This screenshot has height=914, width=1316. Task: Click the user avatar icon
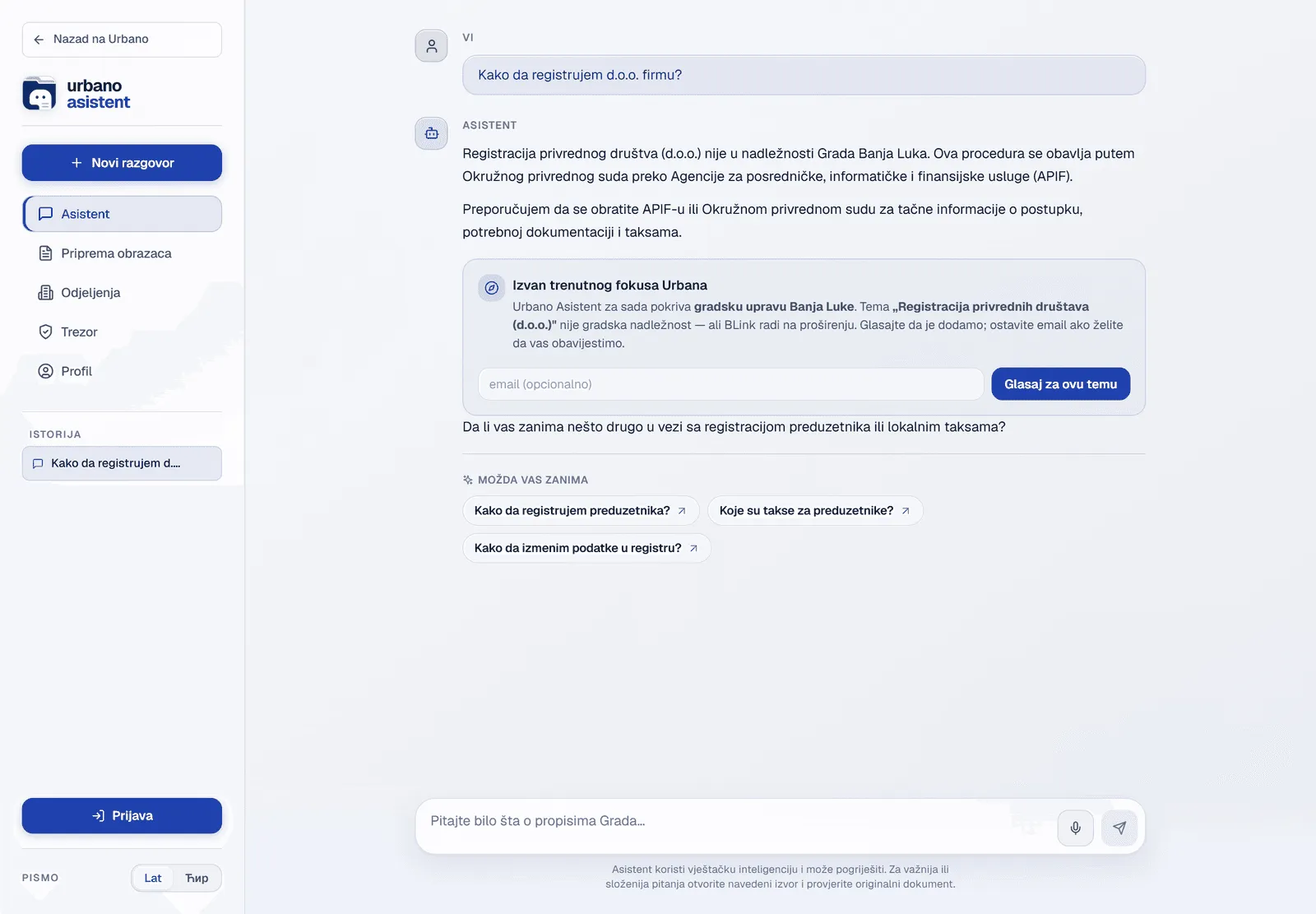click(431, 46)
